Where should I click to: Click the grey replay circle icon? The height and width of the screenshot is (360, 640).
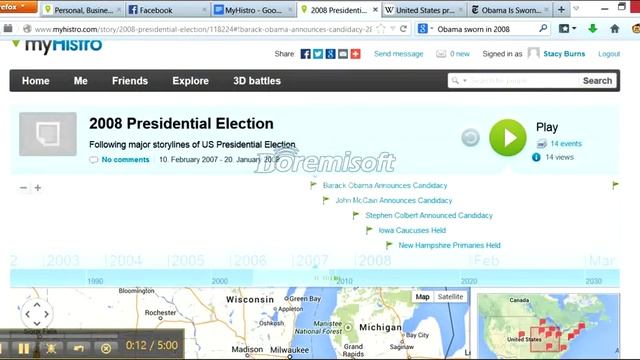470,138
